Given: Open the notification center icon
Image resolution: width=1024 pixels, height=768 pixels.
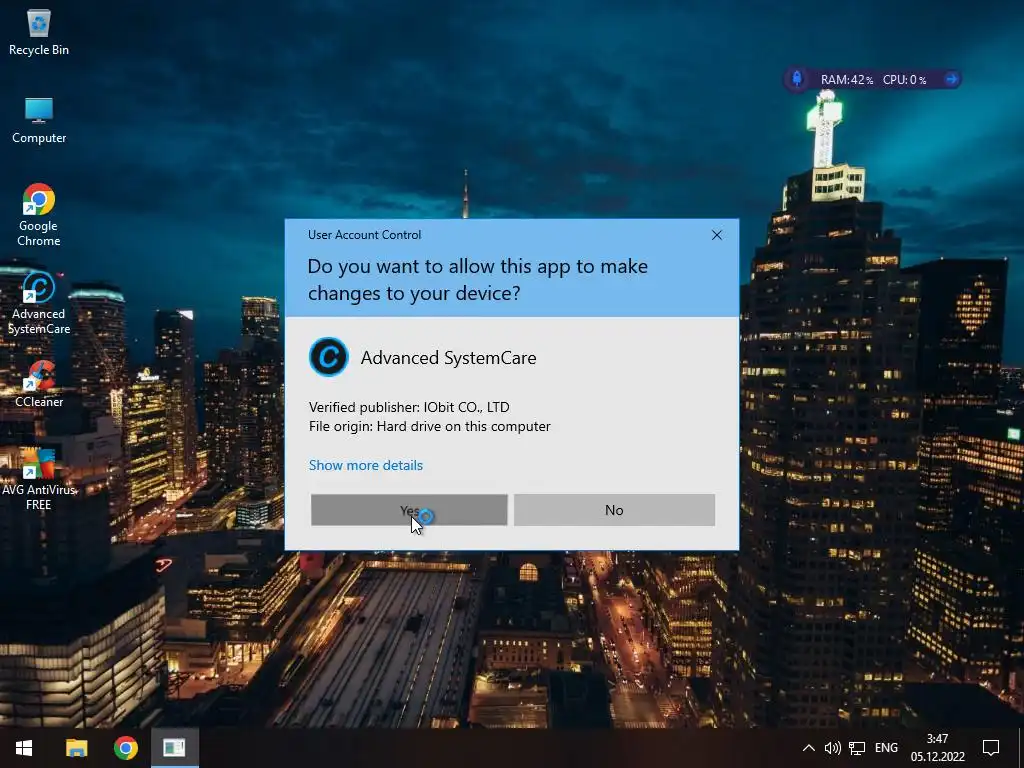Looking at the screenshot, I should pos(991,748).
